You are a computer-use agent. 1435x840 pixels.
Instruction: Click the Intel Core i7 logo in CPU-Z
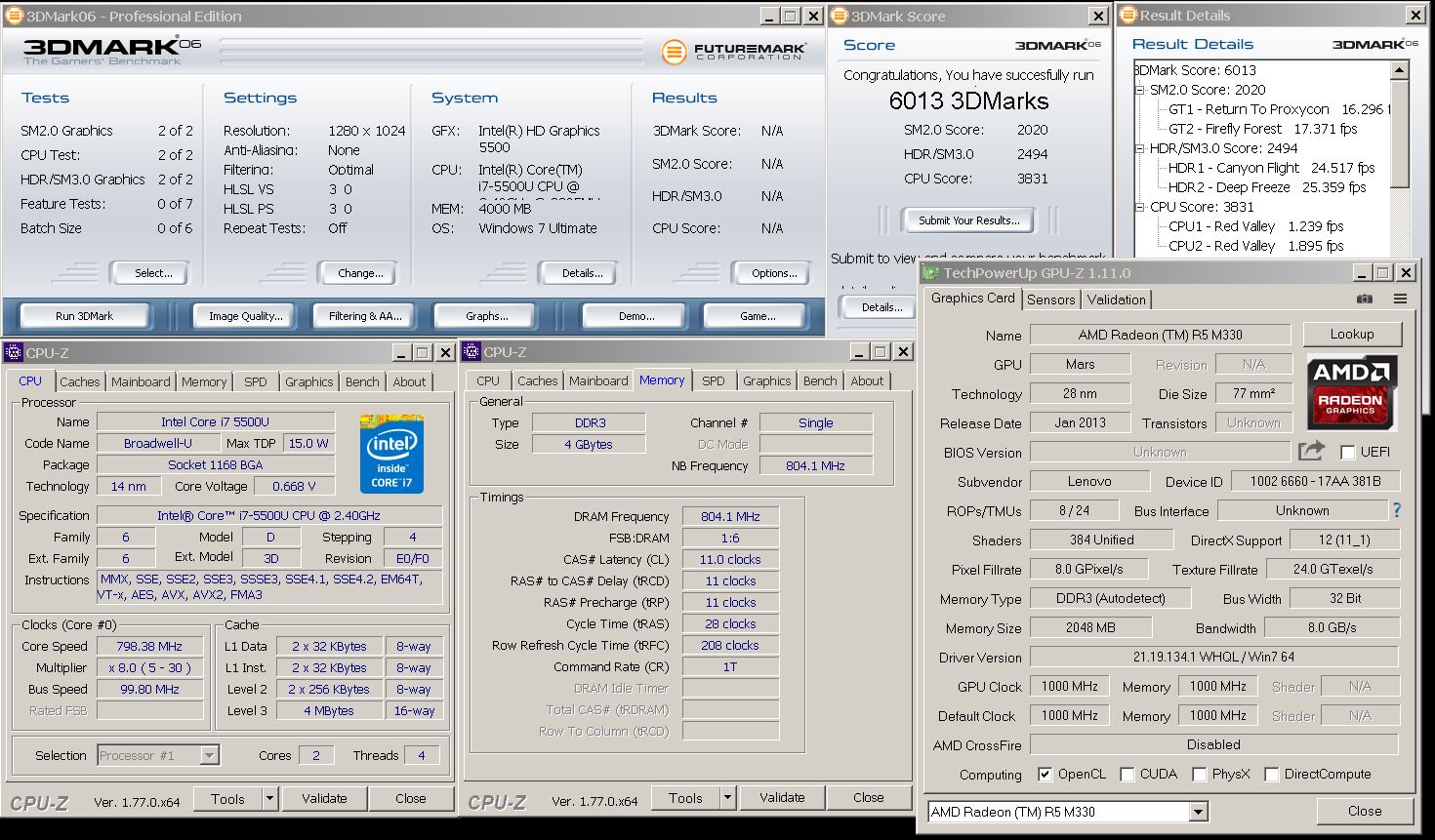click(x=391, y=454)
